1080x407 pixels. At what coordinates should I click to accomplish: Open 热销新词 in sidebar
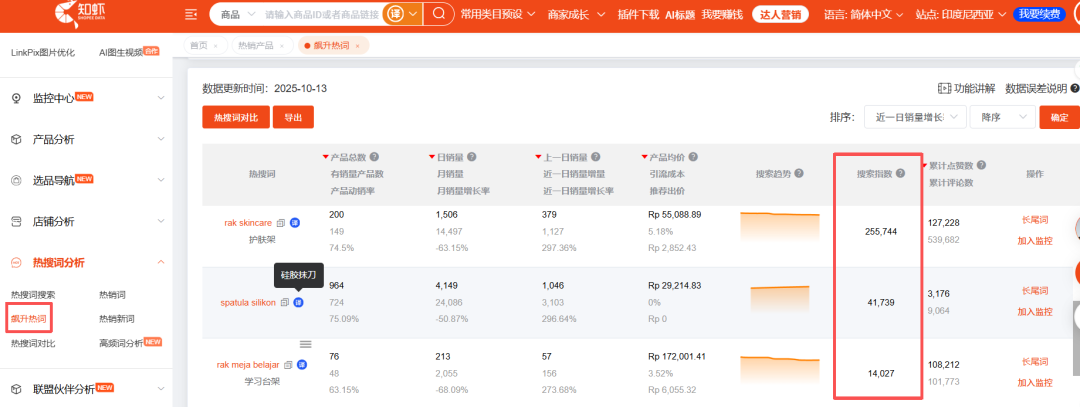[x=116, y=319]
